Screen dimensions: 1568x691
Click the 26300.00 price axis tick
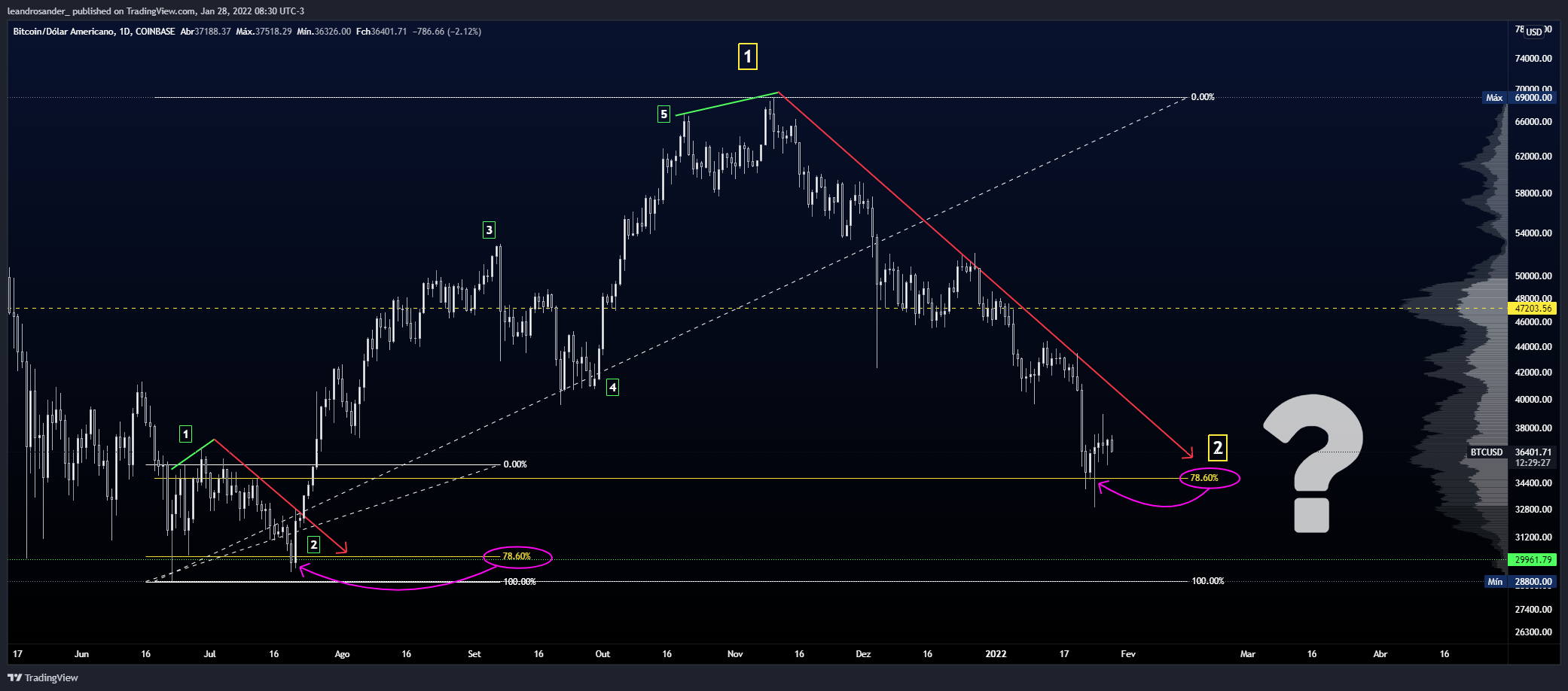coord(1533,632)
